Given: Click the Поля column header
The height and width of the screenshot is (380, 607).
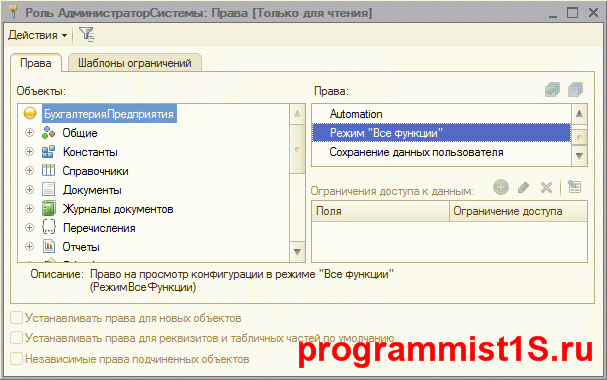Looking at the screenshot, I should [381, 211].
